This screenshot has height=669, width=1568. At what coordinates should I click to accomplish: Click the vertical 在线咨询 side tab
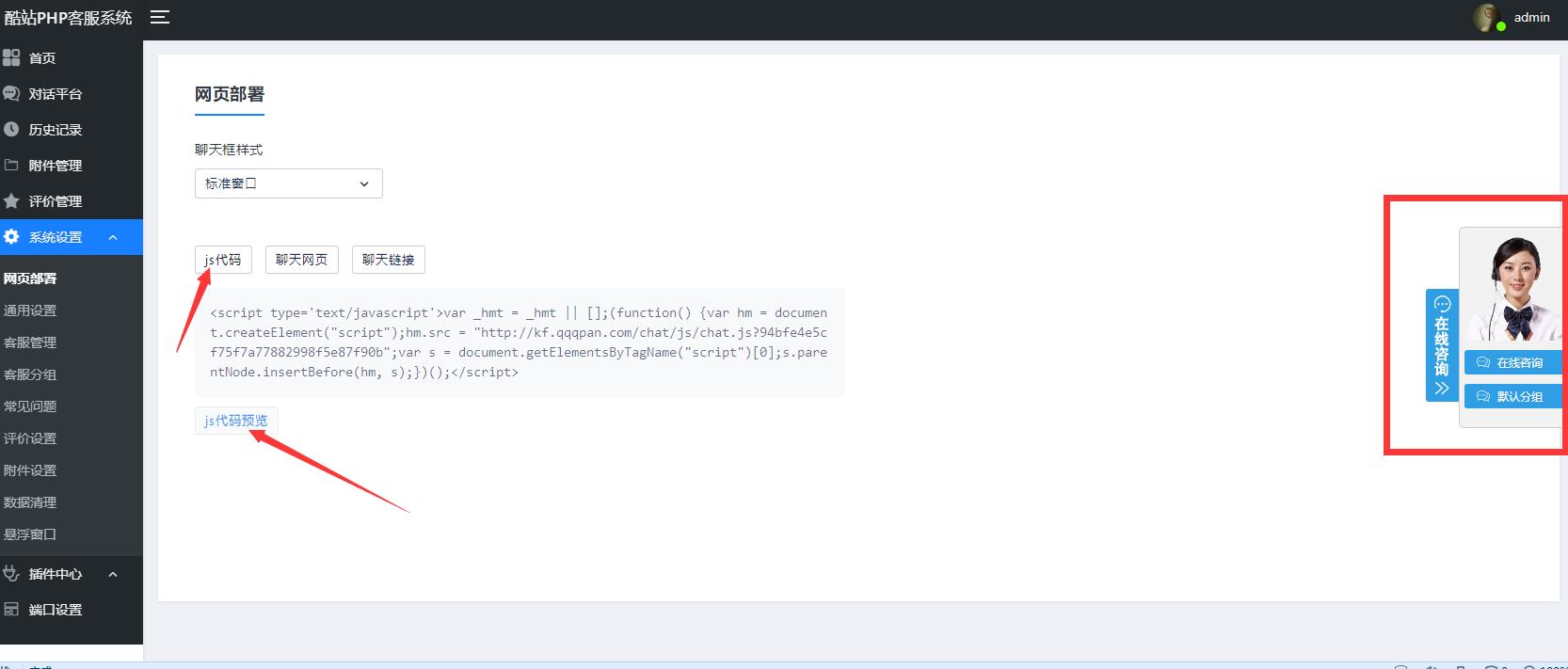pyautogui.click(x=1441, y=345)
